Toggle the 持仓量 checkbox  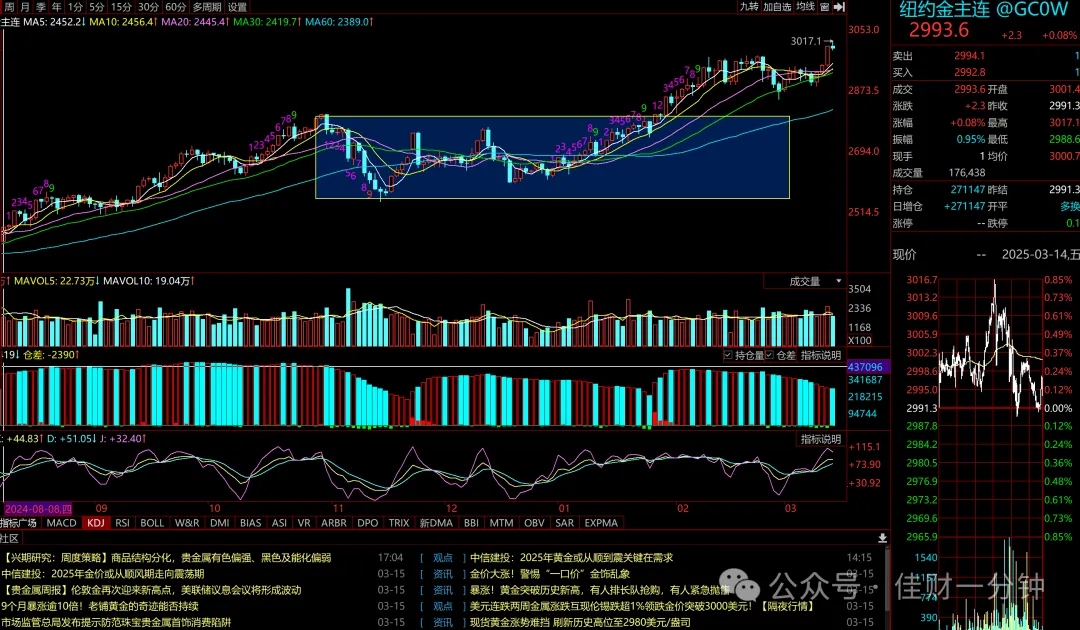728,355
